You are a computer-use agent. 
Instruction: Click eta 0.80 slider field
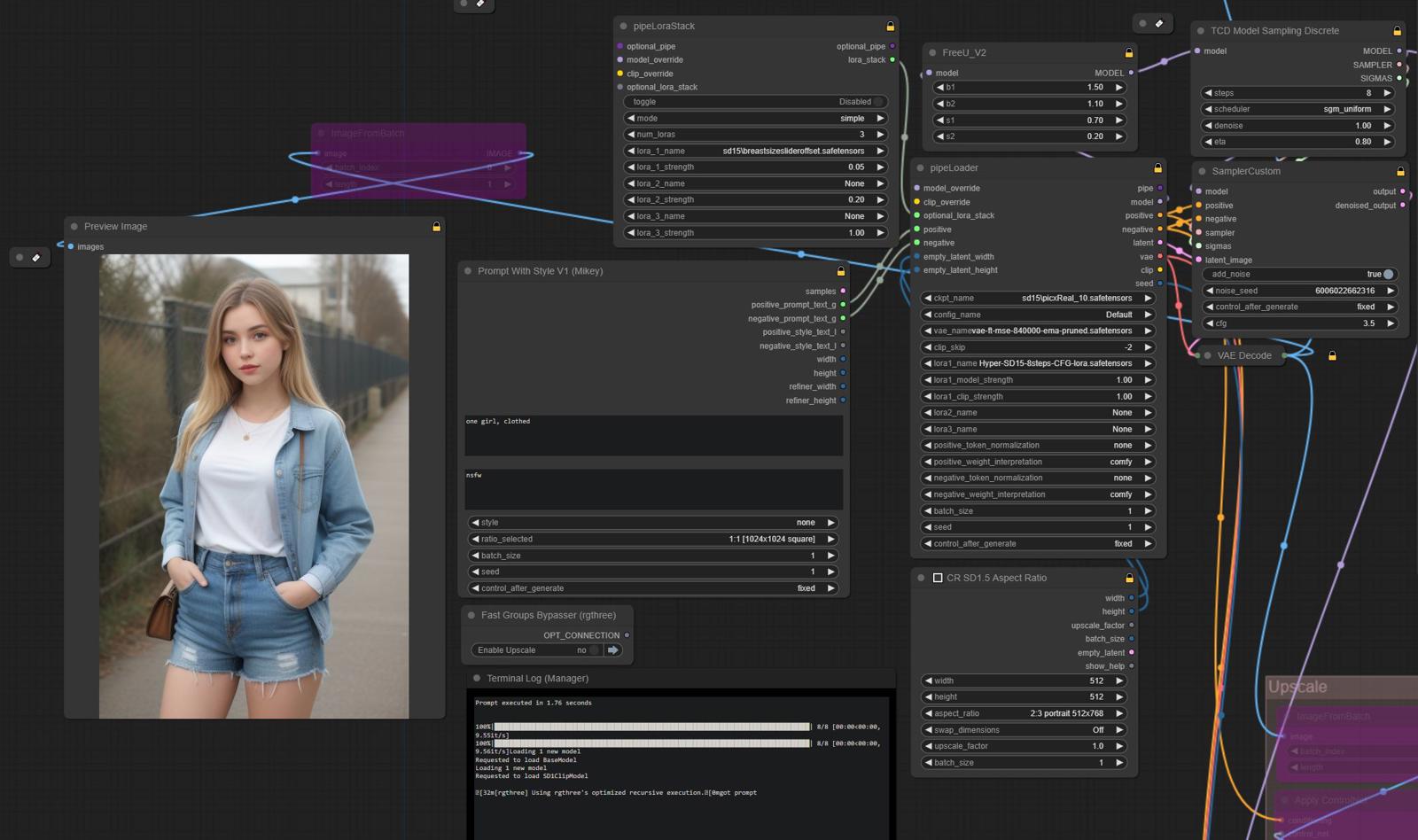[1297, 142]
